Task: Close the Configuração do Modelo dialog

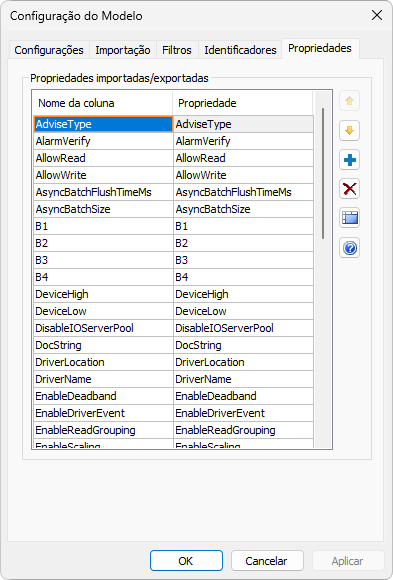Action: click(377, 16)
